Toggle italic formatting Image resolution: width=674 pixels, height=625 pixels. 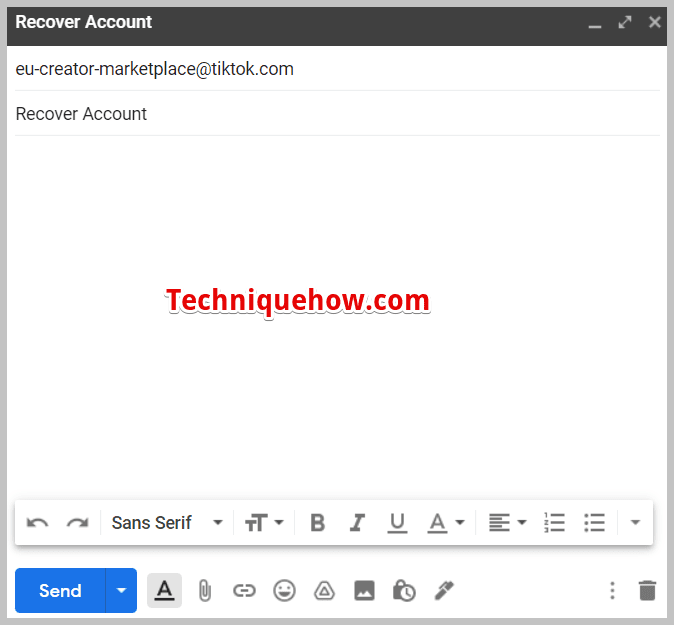[x=357, y=523]
